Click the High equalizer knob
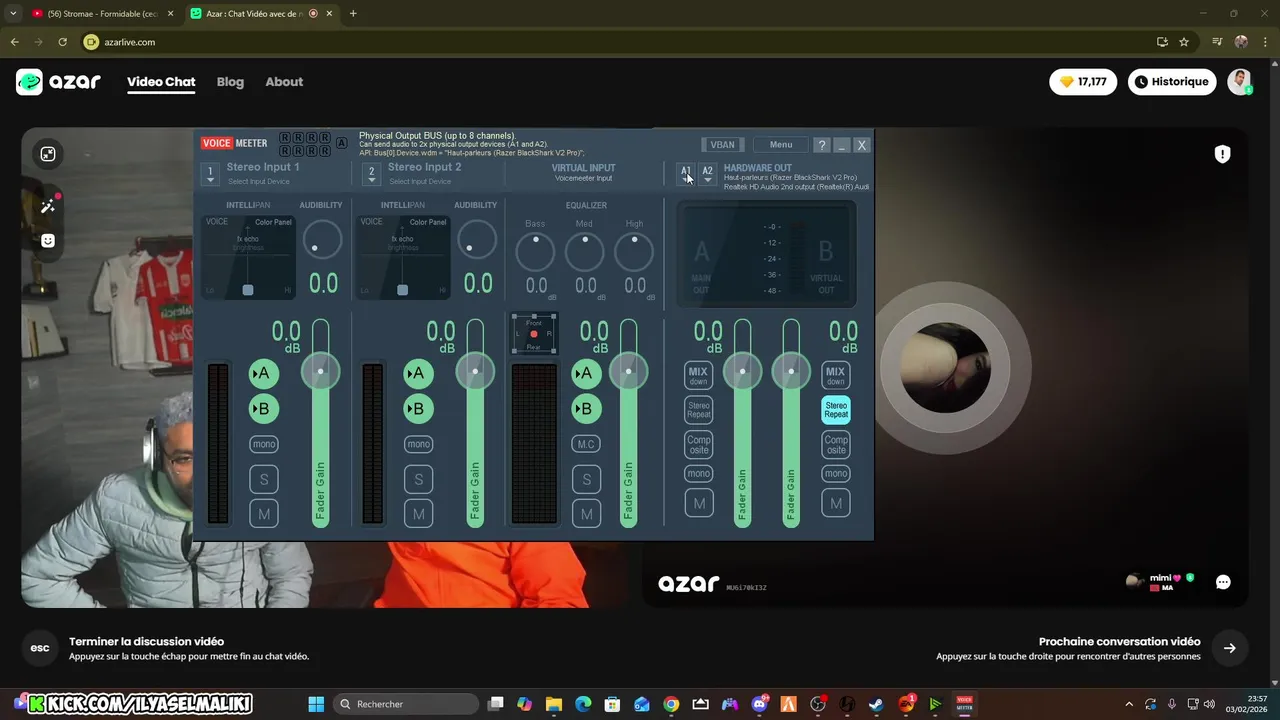The height and width of the screenshot is (720, 1280). click(634, 252)
